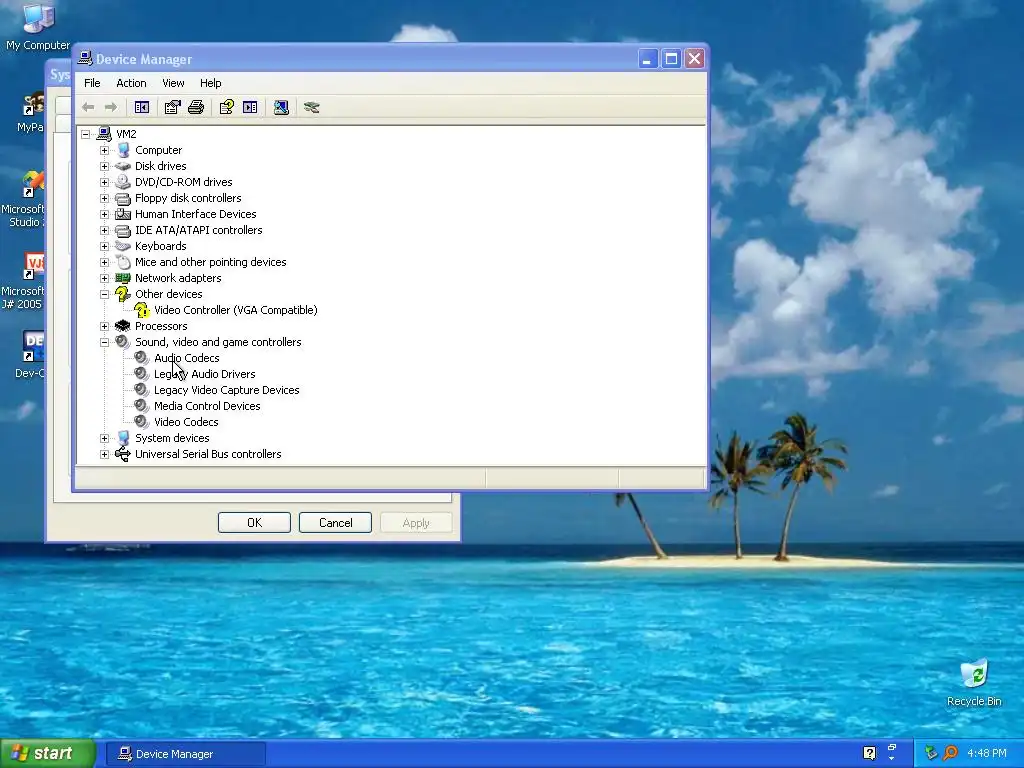Select the Computer category label

coord(158,150)
